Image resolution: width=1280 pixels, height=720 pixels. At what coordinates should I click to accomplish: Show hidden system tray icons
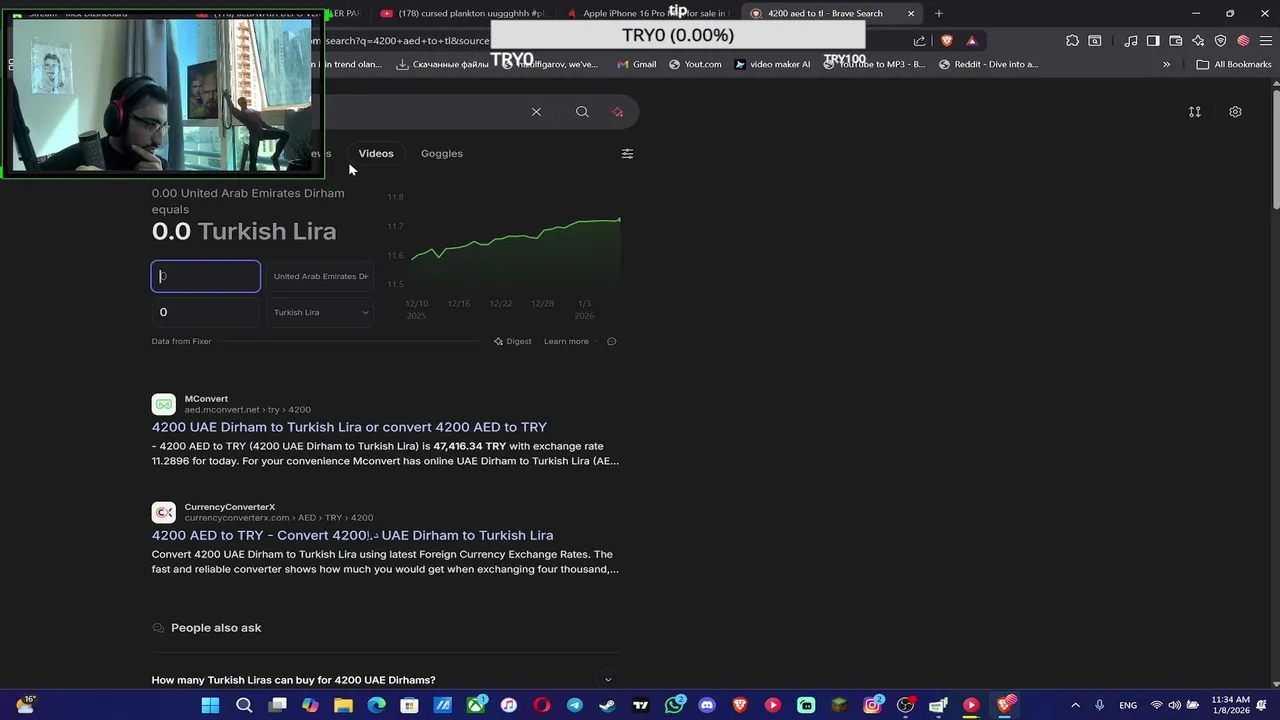1075,705
